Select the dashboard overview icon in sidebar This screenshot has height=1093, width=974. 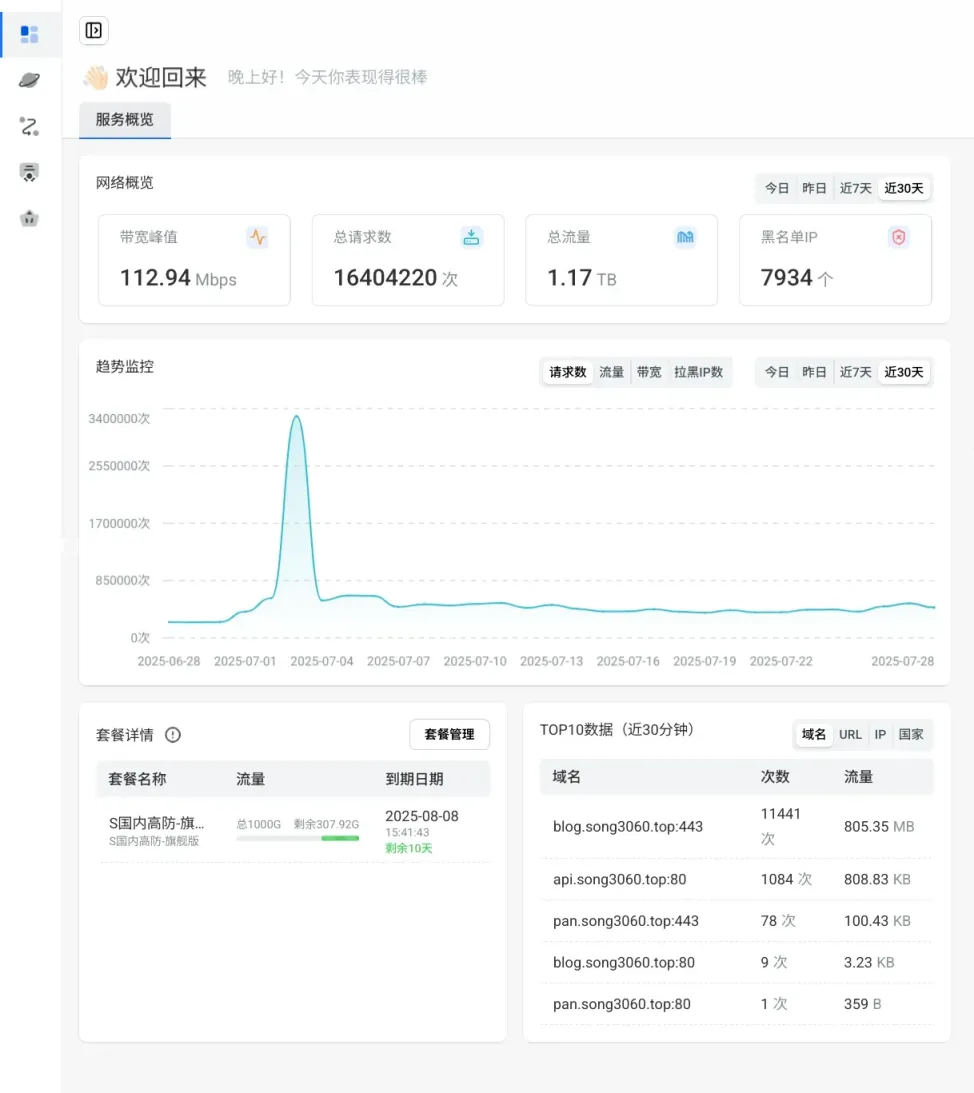pos(30,33)
